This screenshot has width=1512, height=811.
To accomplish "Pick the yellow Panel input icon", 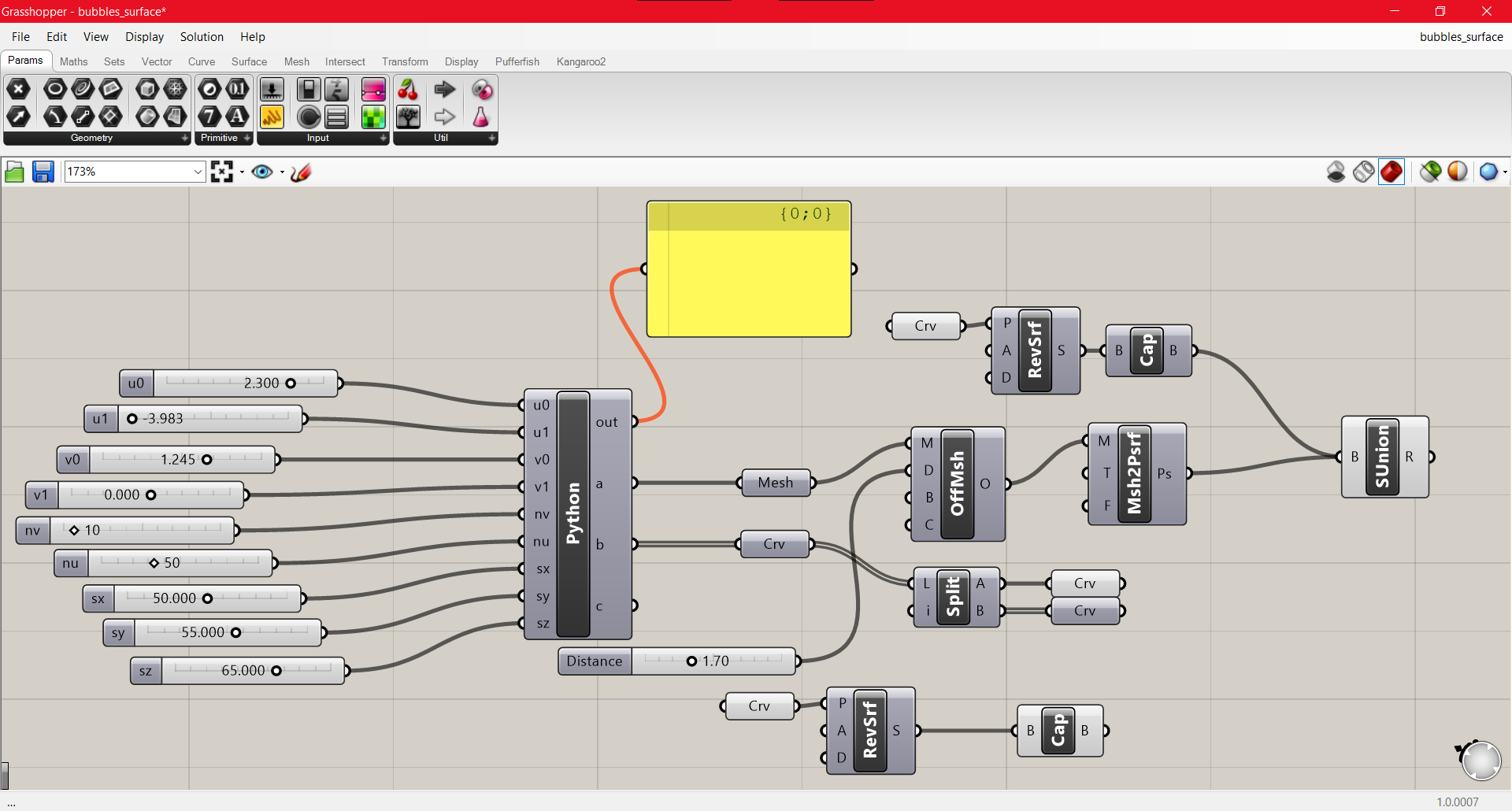I will point(272,117).
